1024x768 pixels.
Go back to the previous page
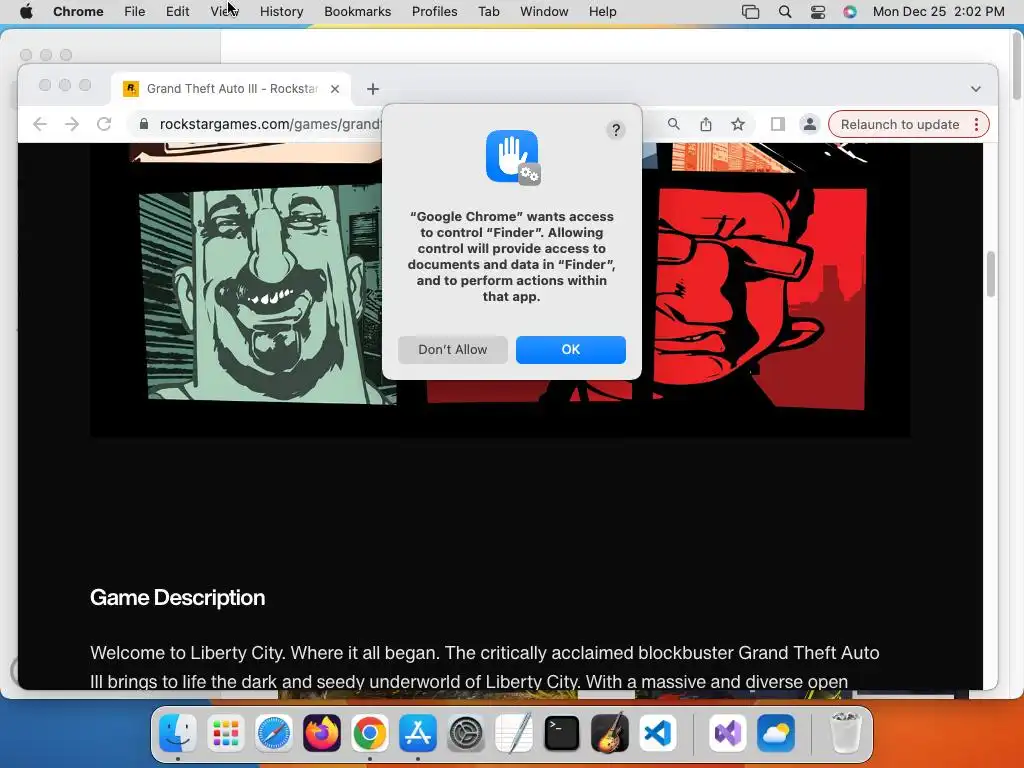click(x=40, y=124)
